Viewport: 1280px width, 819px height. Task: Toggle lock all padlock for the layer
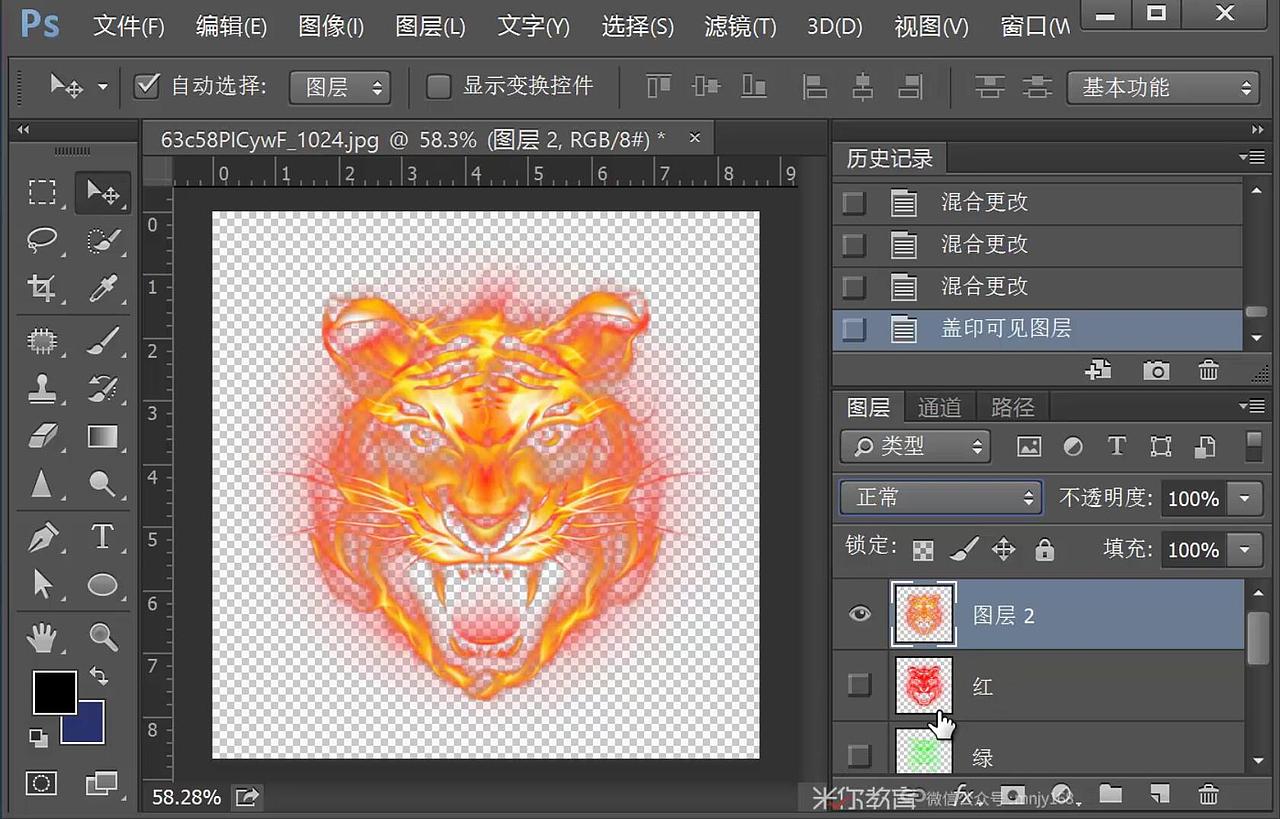[1044, 549]
